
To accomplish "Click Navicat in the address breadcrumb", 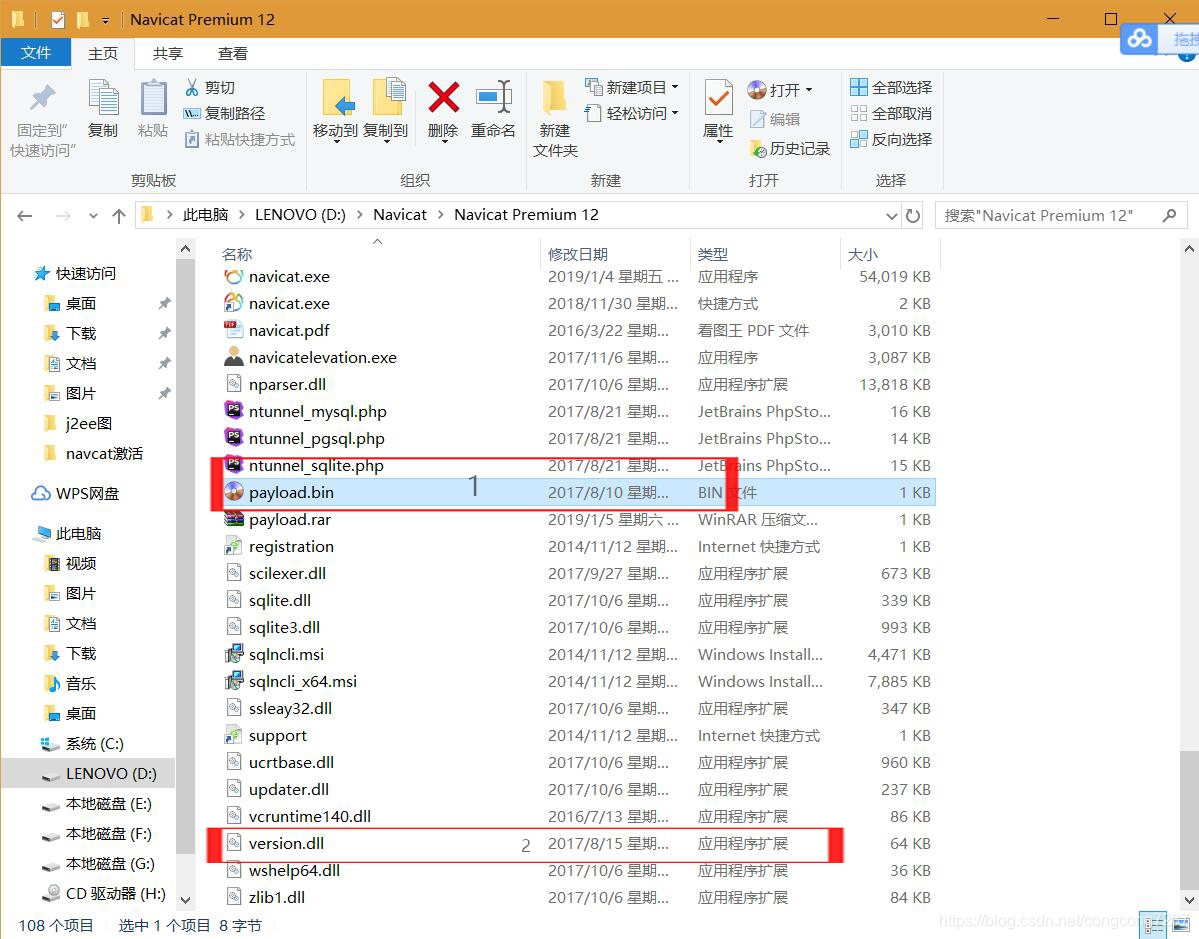I will coord(400,215).
